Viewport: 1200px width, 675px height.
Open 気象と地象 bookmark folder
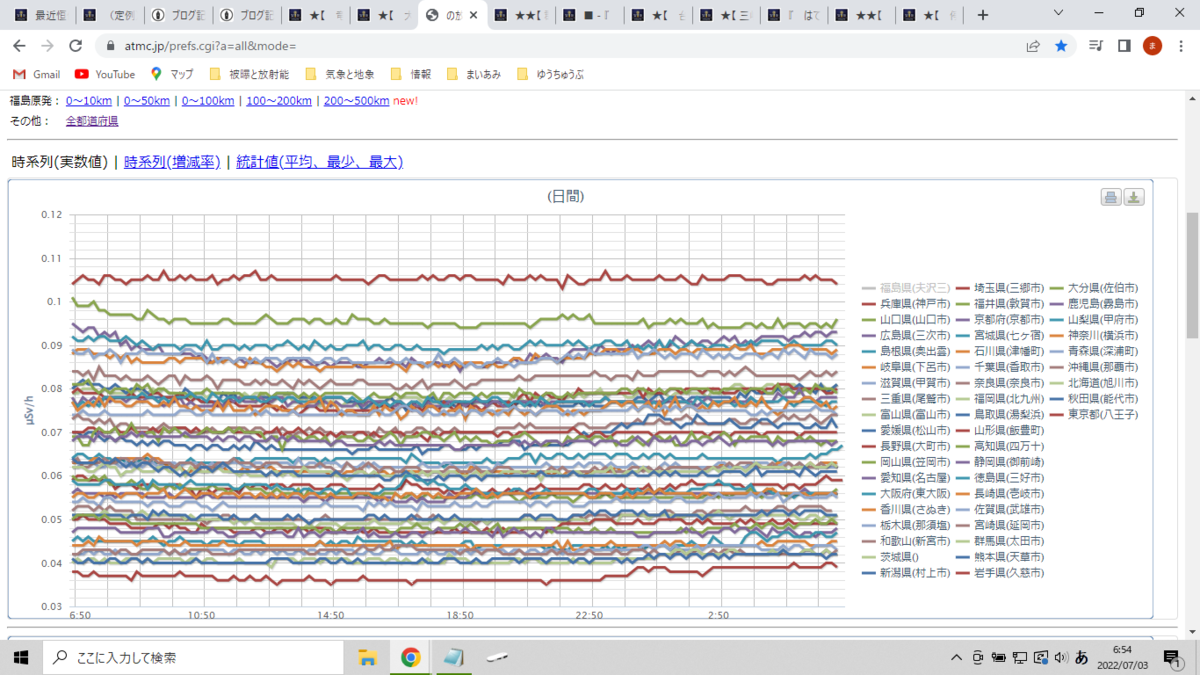click(340, 74)
